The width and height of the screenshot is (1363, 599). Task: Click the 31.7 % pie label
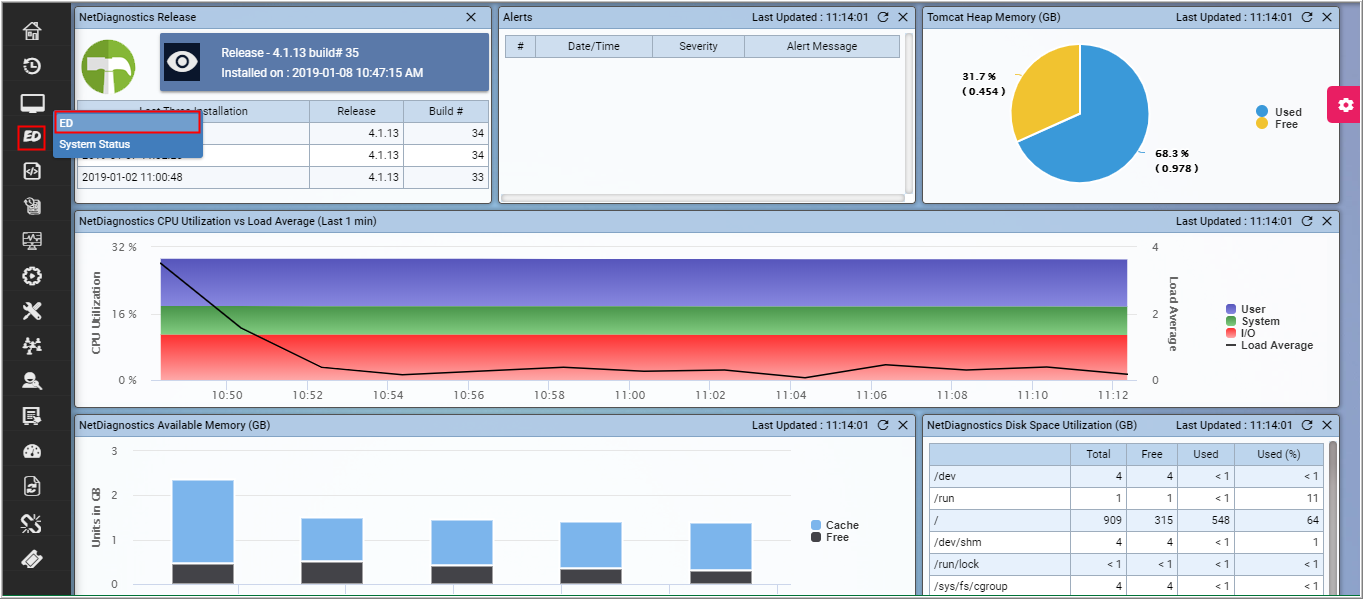tap(985, 84)
